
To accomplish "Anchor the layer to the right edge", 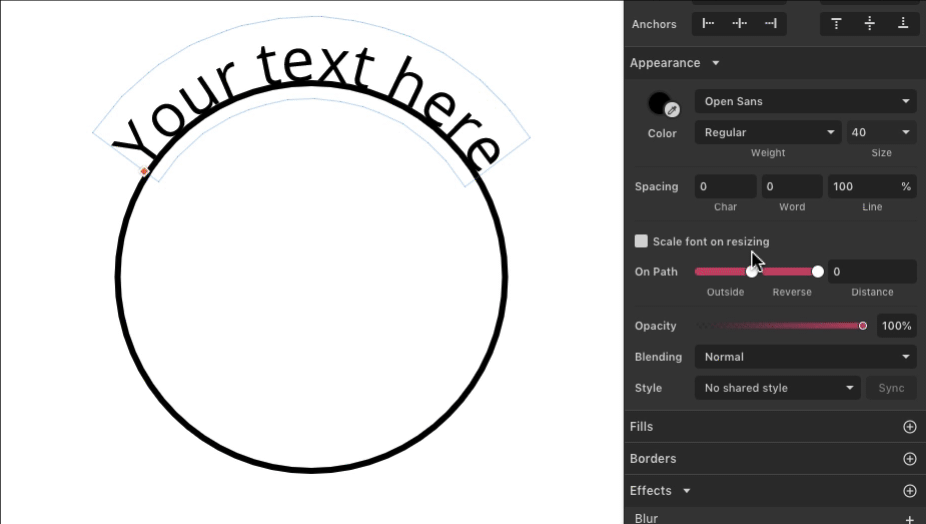I will coord(771,24).
